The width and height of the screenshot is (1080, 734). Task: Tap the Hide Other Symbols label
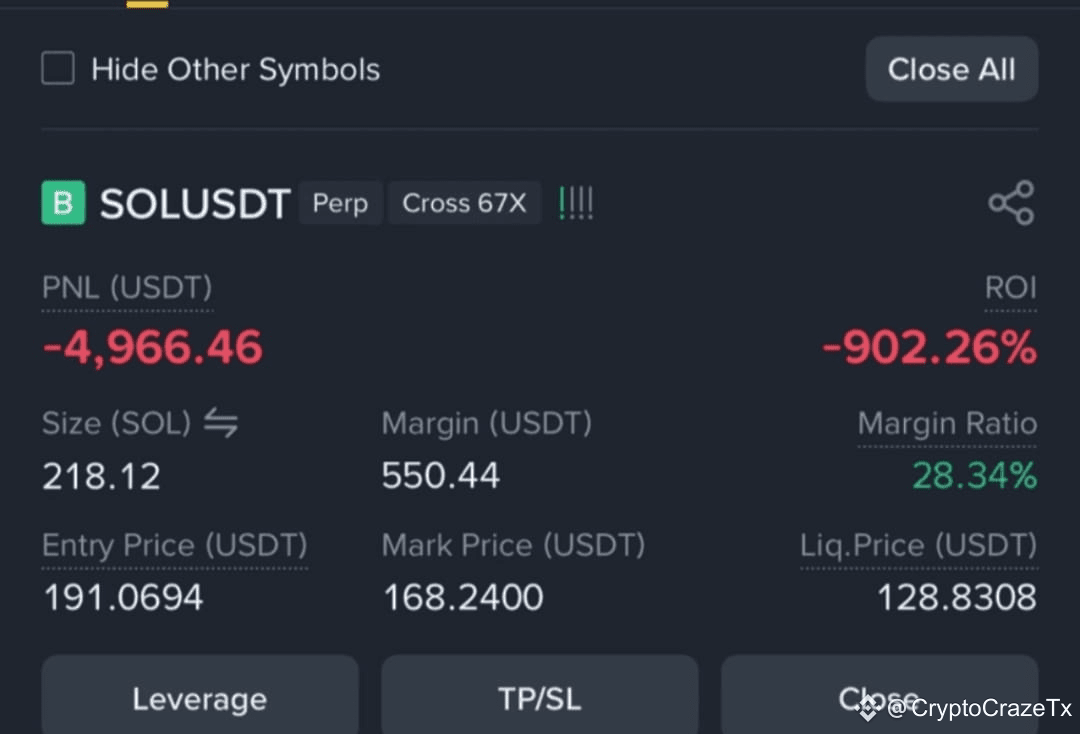236,70
